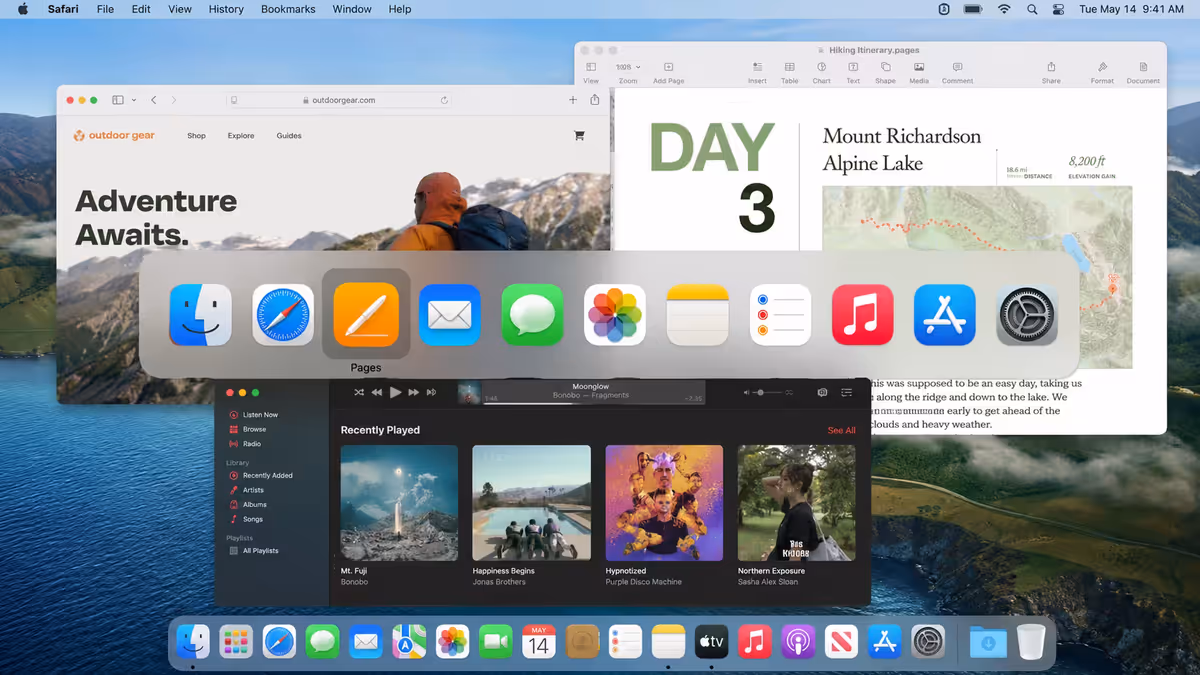Click Comment in the Pages toolbar
The image size is (1200, 675).
pyautogui.click(x=957, y=72)
